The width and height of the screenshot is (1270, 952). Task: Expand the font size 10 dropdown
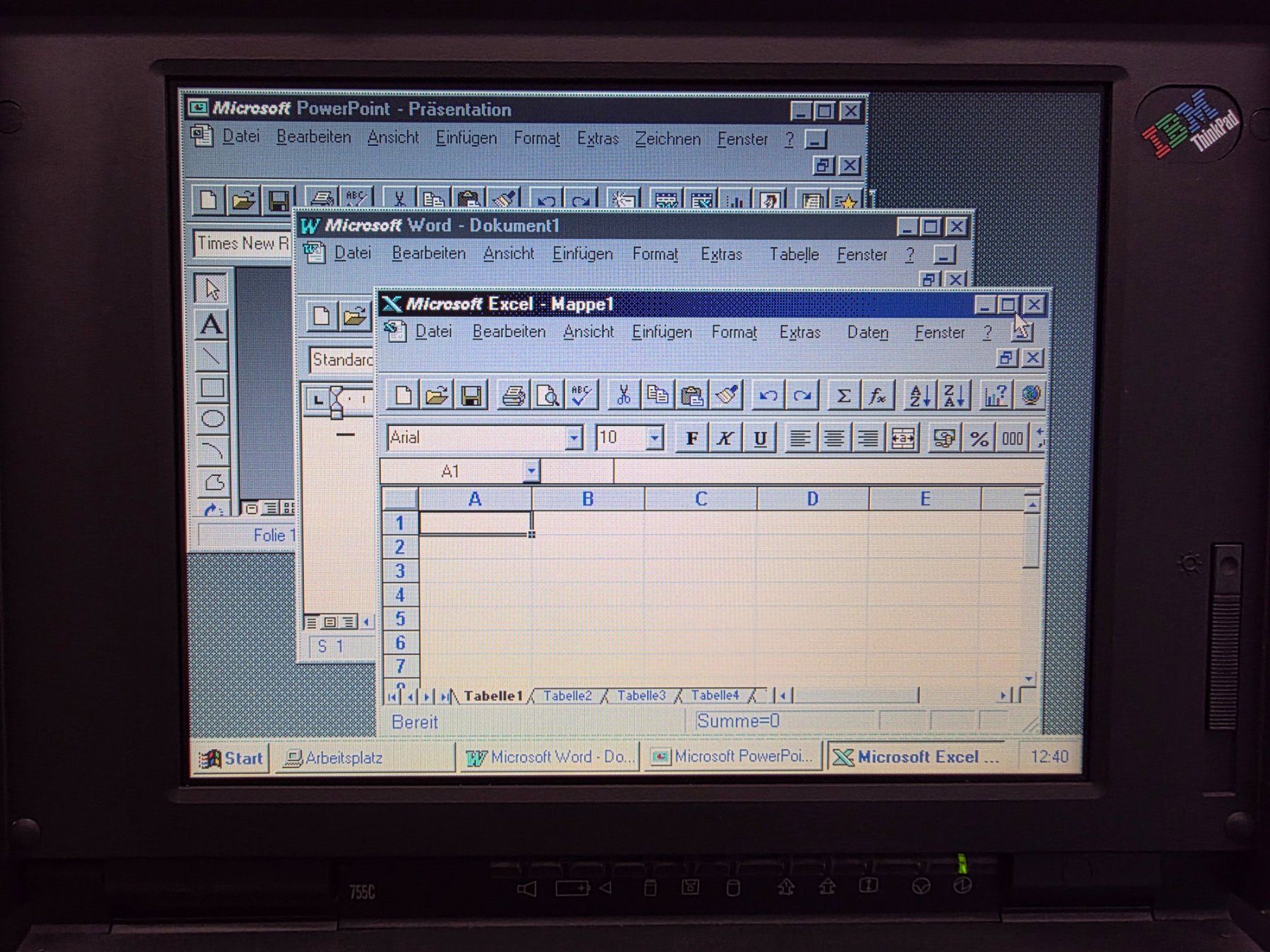tap(655, 438)
